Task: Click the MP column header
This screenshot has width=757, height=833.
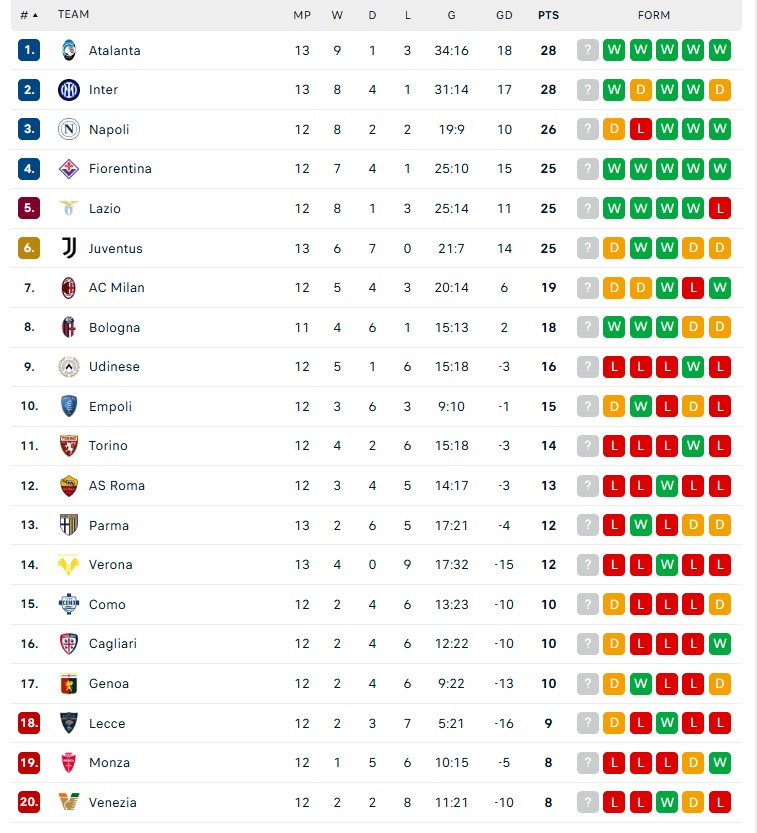Action: 302,15
